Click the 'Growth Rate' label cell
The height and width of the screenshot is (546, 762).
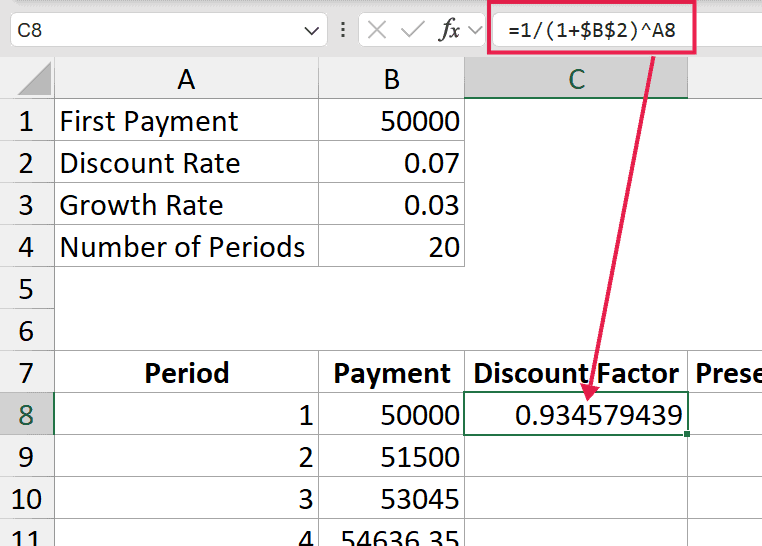pyautogui.click(x=187, y=205)
